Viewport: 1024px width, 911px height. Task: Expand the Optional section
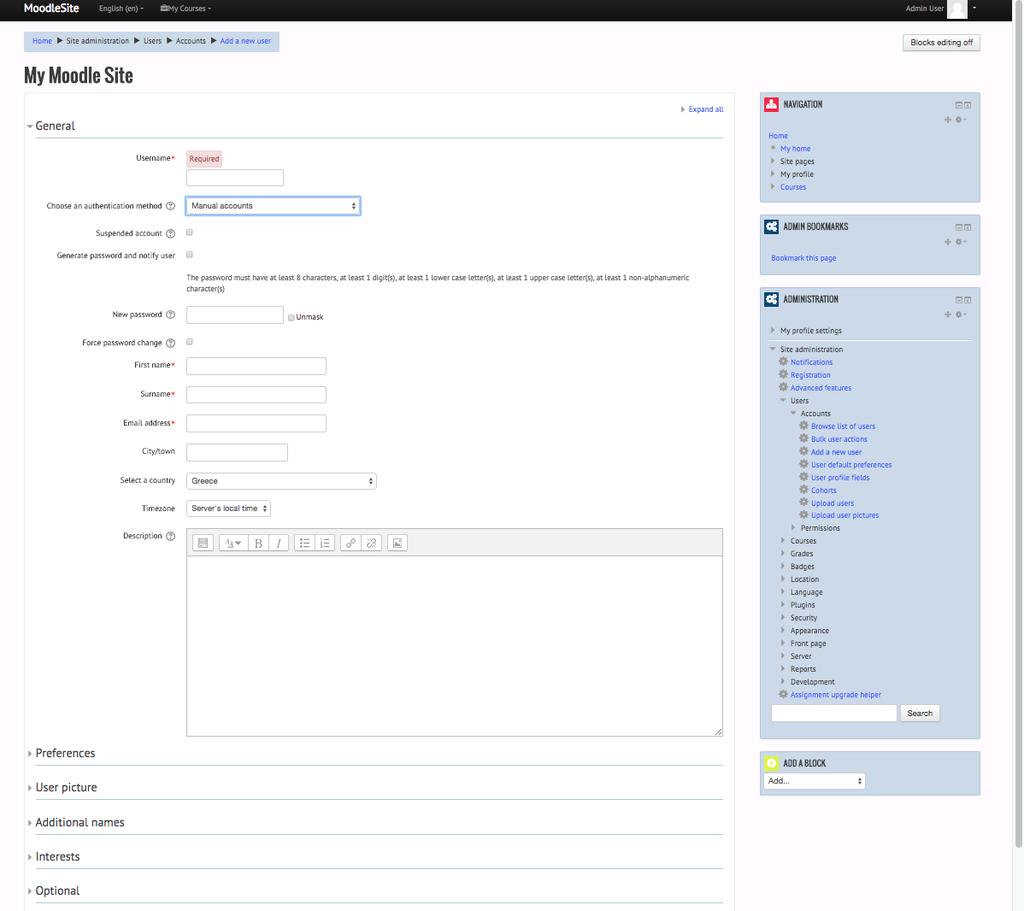pyautogui.click(x=57, y=891)
